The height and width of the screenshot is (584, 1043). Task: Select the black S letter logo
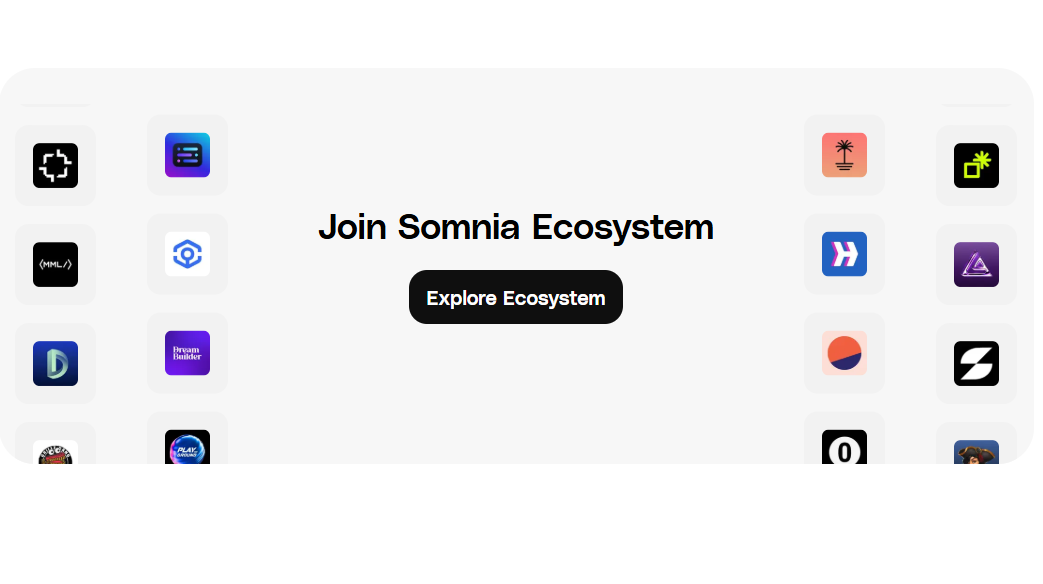(976, 363)
